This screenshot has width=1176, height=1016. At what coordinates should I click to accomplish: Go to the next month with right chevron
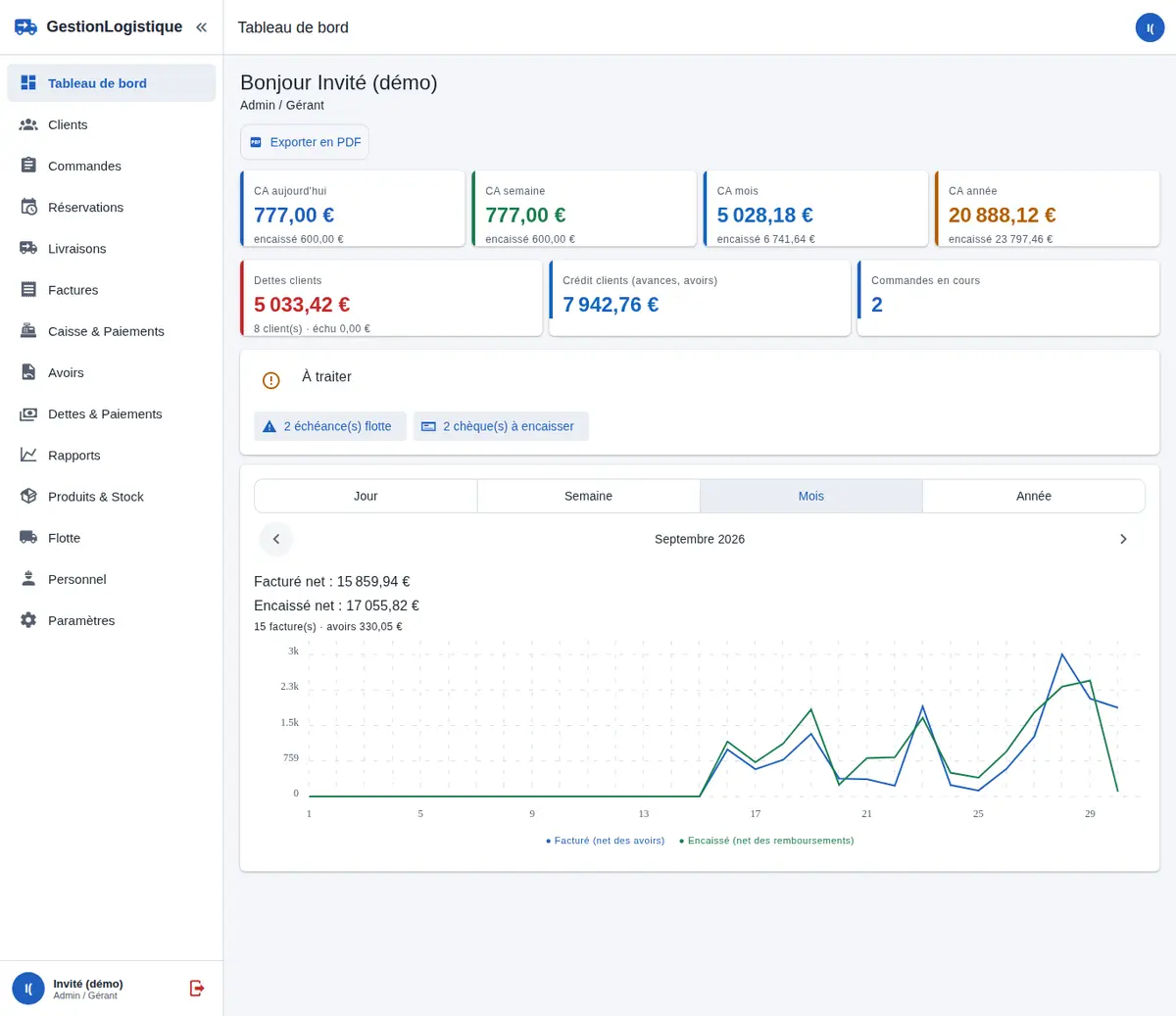click(x=1123, y=539)
